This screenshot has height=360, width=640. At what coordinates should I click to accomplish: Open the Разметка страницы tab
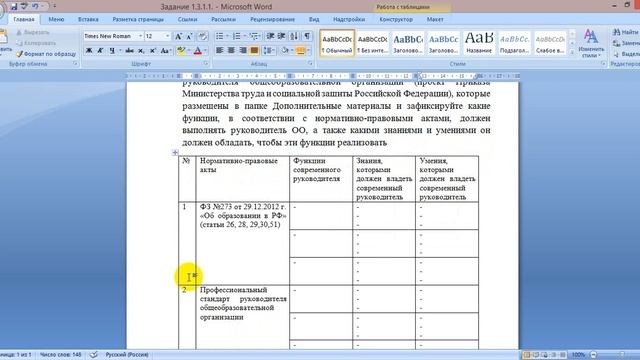point(138,19)
